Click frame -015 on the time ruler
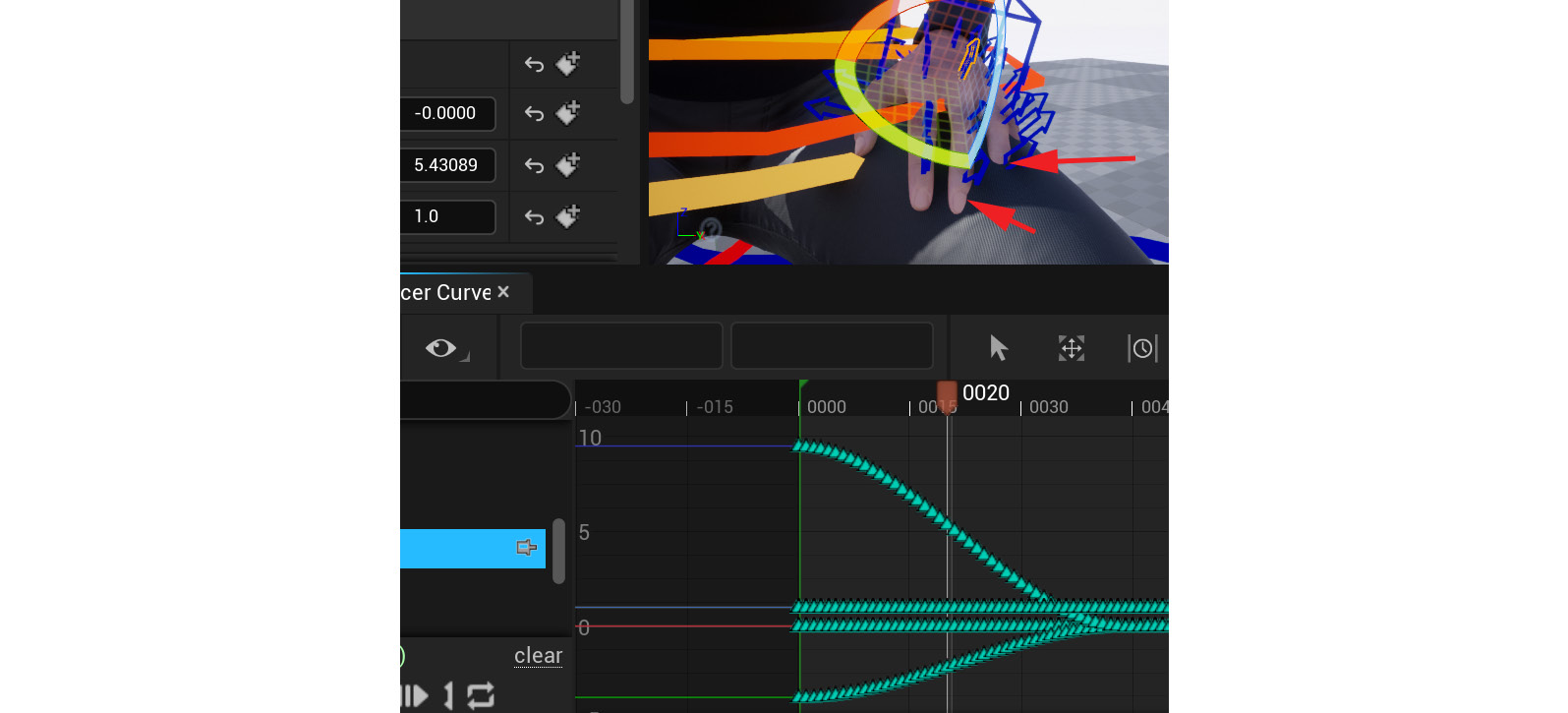1568x713 pixels. (x=715, y=407)
